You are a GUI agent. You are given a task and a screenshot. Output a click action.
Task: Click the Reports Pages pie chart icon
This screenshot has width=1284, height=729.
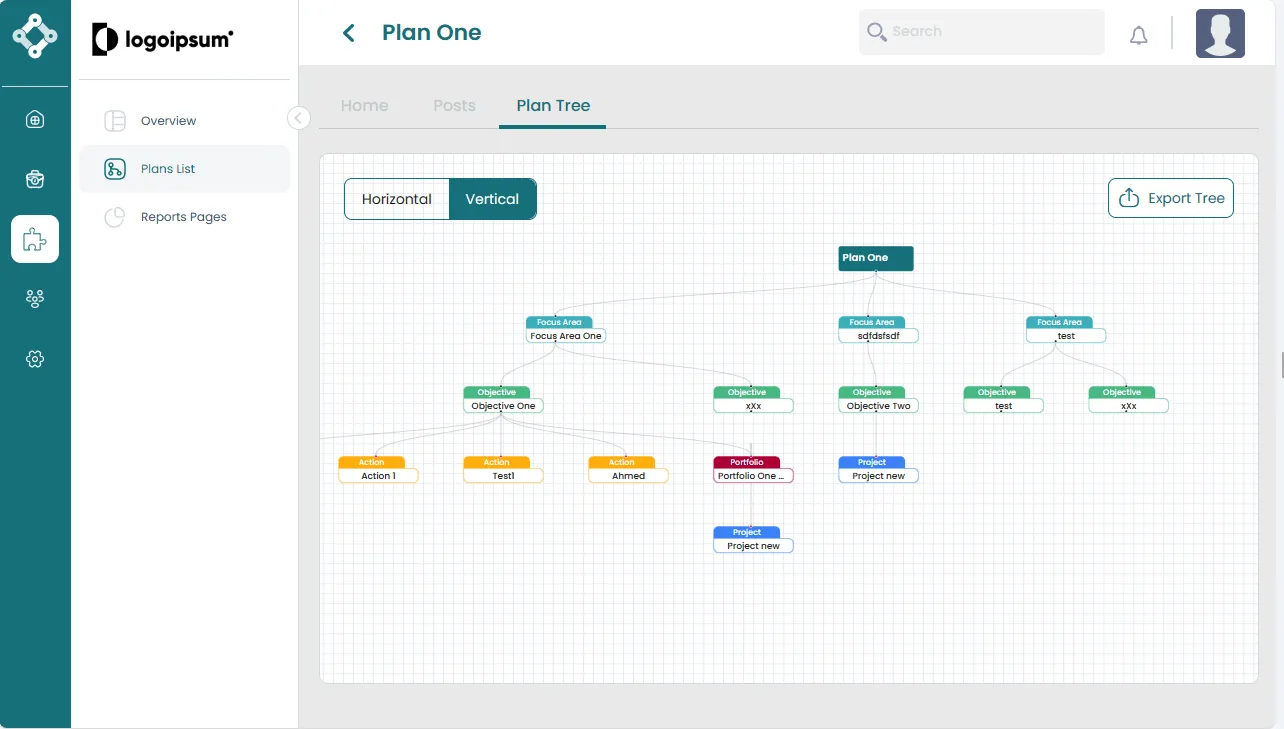(x=115, y=217)
